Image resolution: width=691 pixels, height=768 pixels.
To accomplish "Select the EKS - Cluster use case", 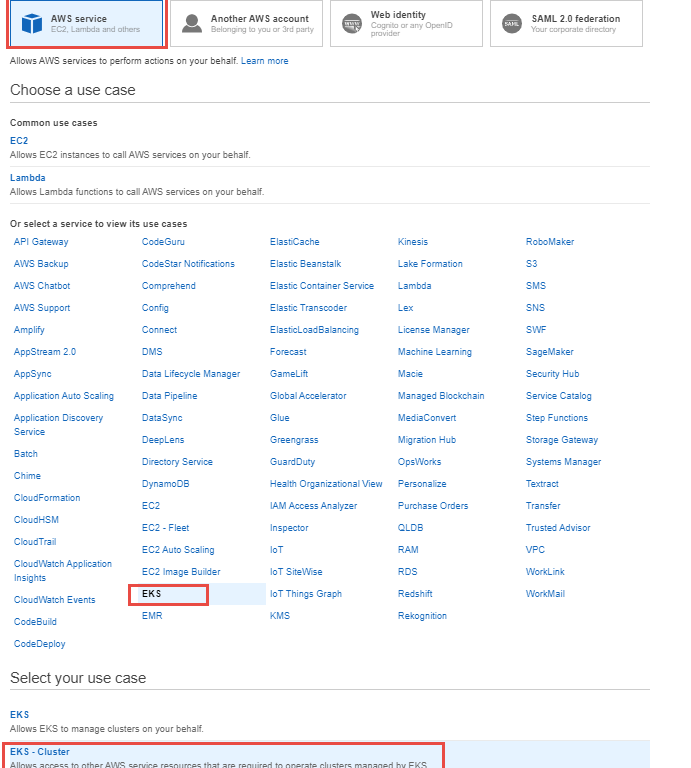I will click(40, 752).
